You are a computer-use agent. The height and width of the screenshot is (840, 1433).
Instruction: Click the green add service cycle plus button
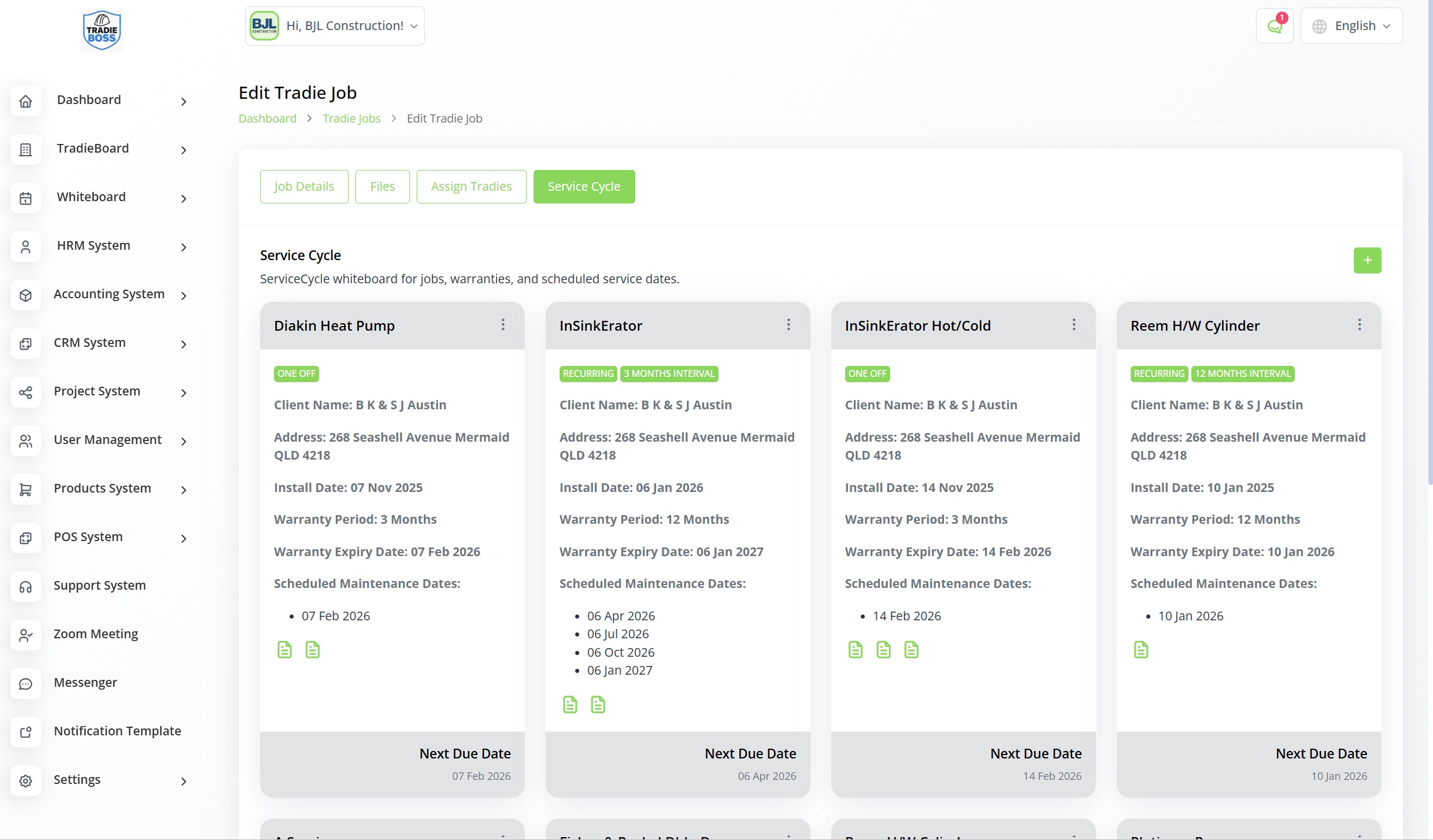tap(1367, 260)
